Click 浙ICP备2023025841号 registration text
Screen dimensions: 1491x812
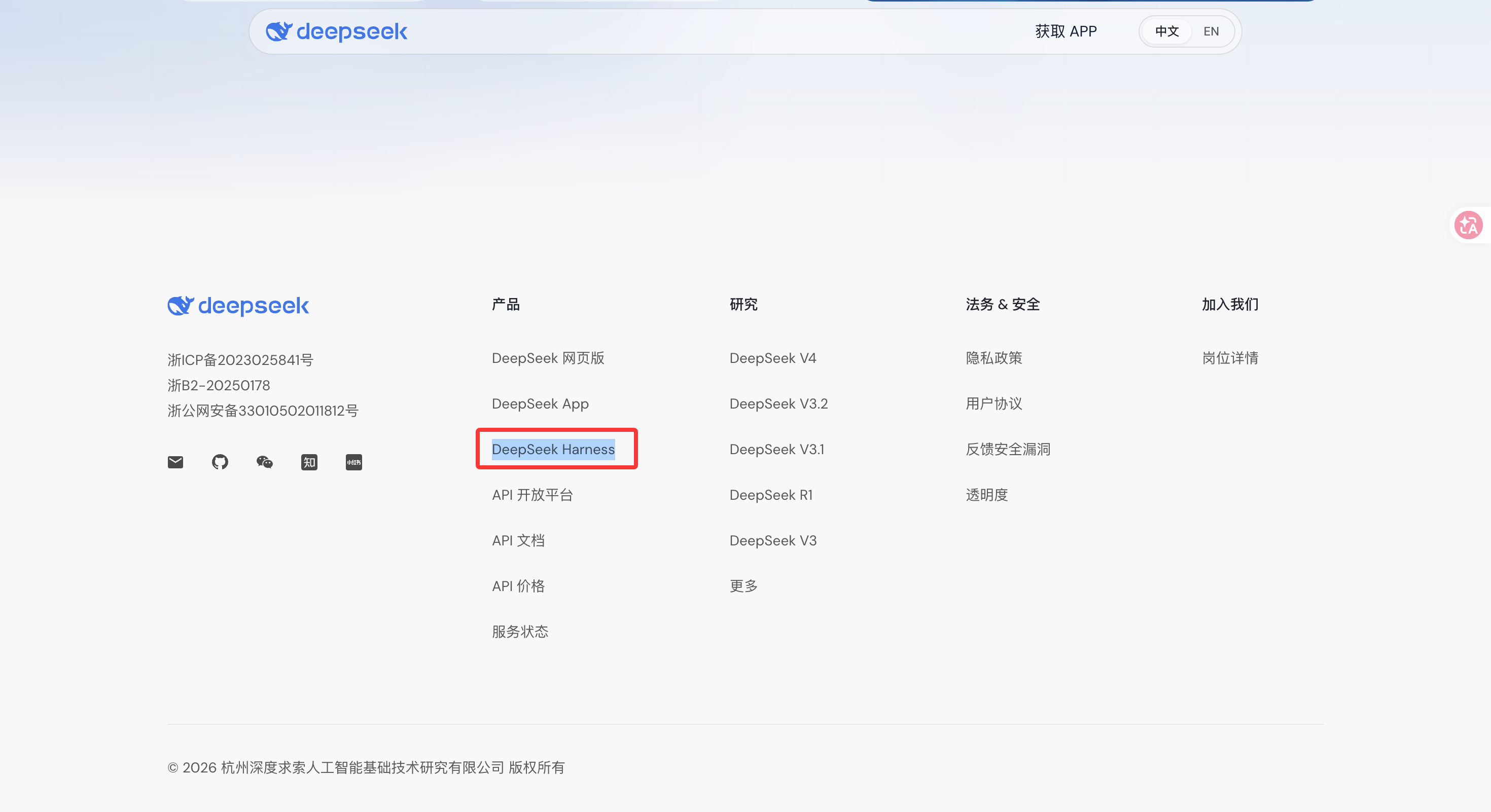(240, 360)
